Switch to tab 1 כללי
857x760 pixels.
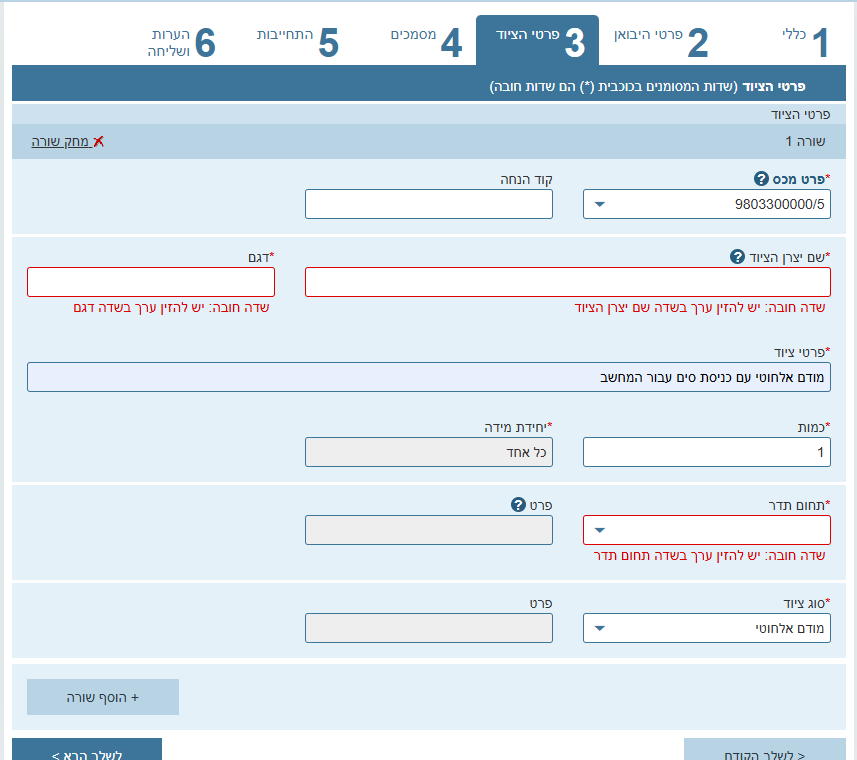coord(806,41)
